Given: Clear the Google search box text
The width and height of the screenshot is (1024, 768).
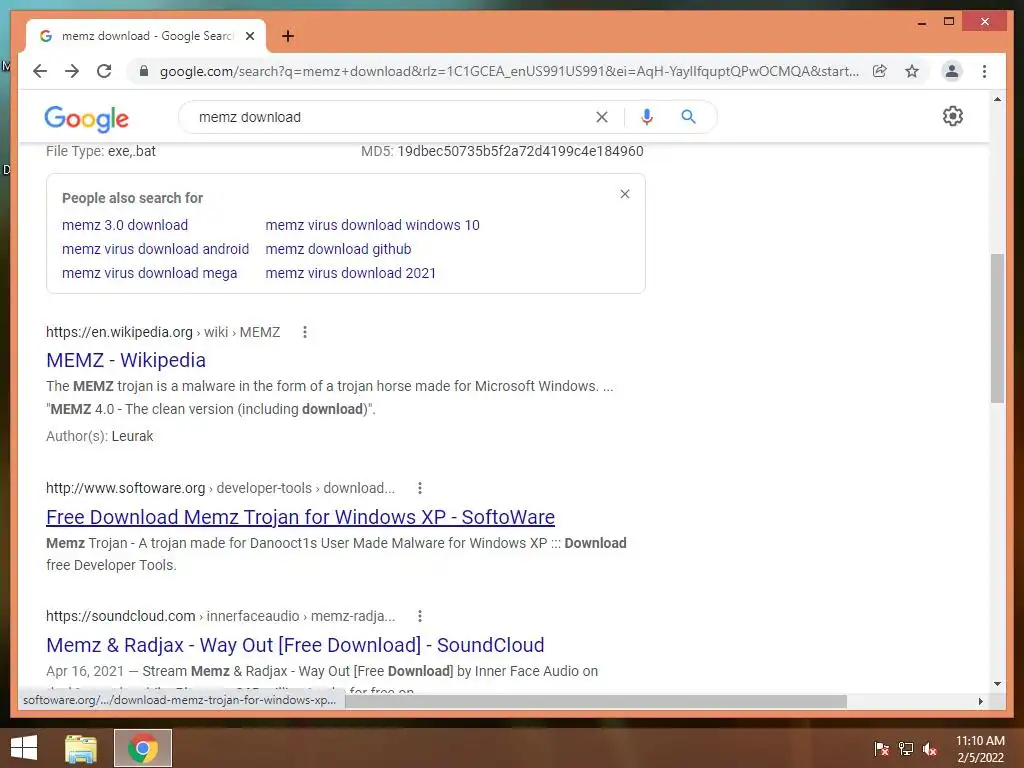Looking at the screenshot, I should [601, 117].
